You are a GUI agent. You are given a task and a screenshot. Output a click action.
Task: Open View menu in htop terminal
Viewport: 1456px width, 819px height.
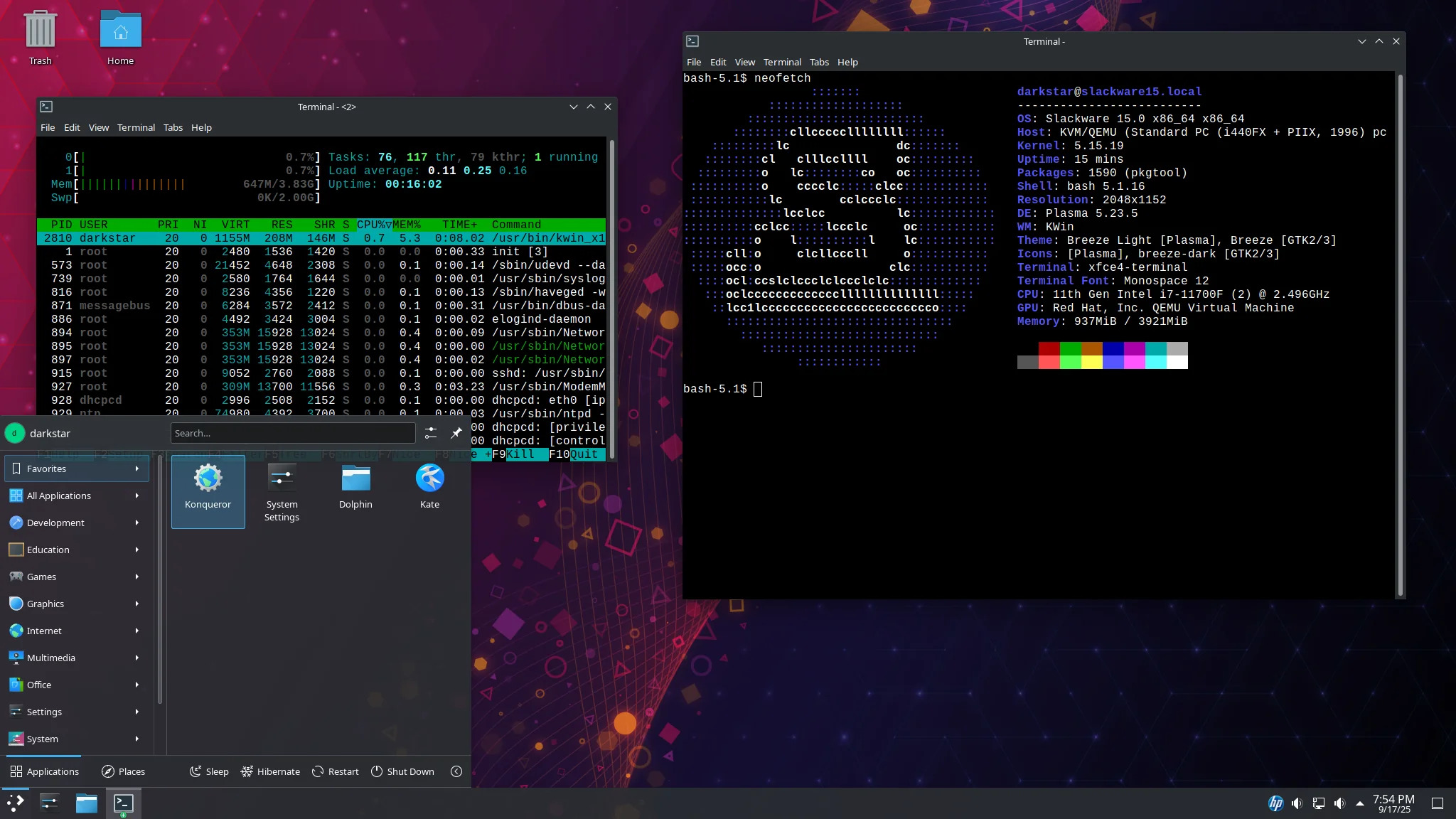[99, 127]
